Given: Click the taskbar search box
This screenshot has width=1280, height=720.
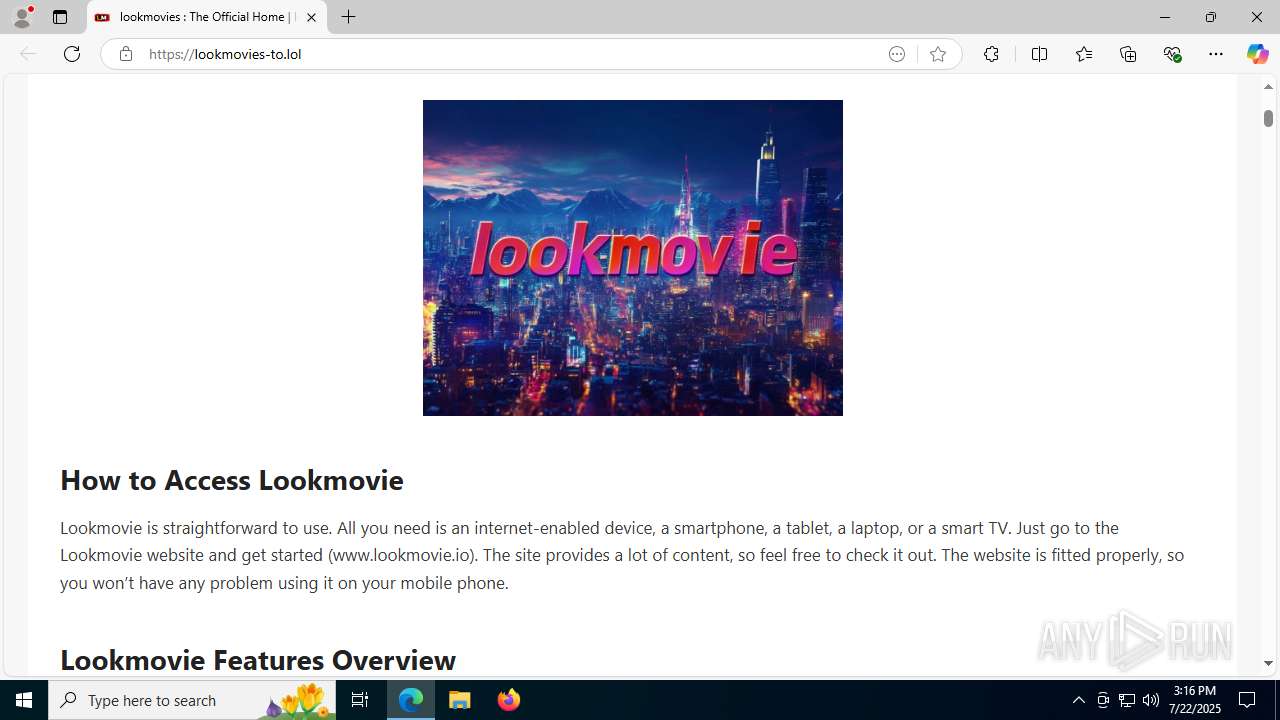Looking at the screenshot, I should coord(192,700).
